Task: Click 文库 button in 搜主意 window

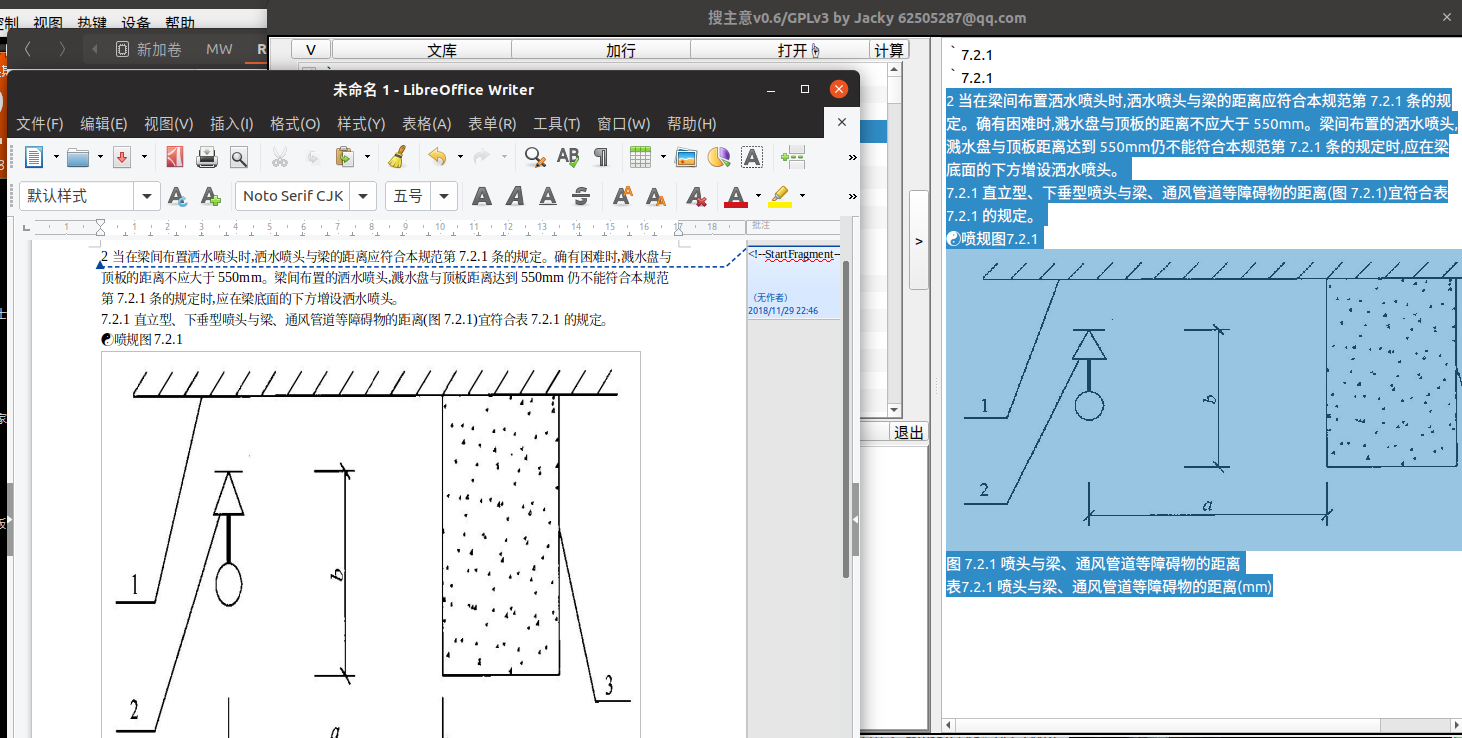Action: [x=421, y=50]
